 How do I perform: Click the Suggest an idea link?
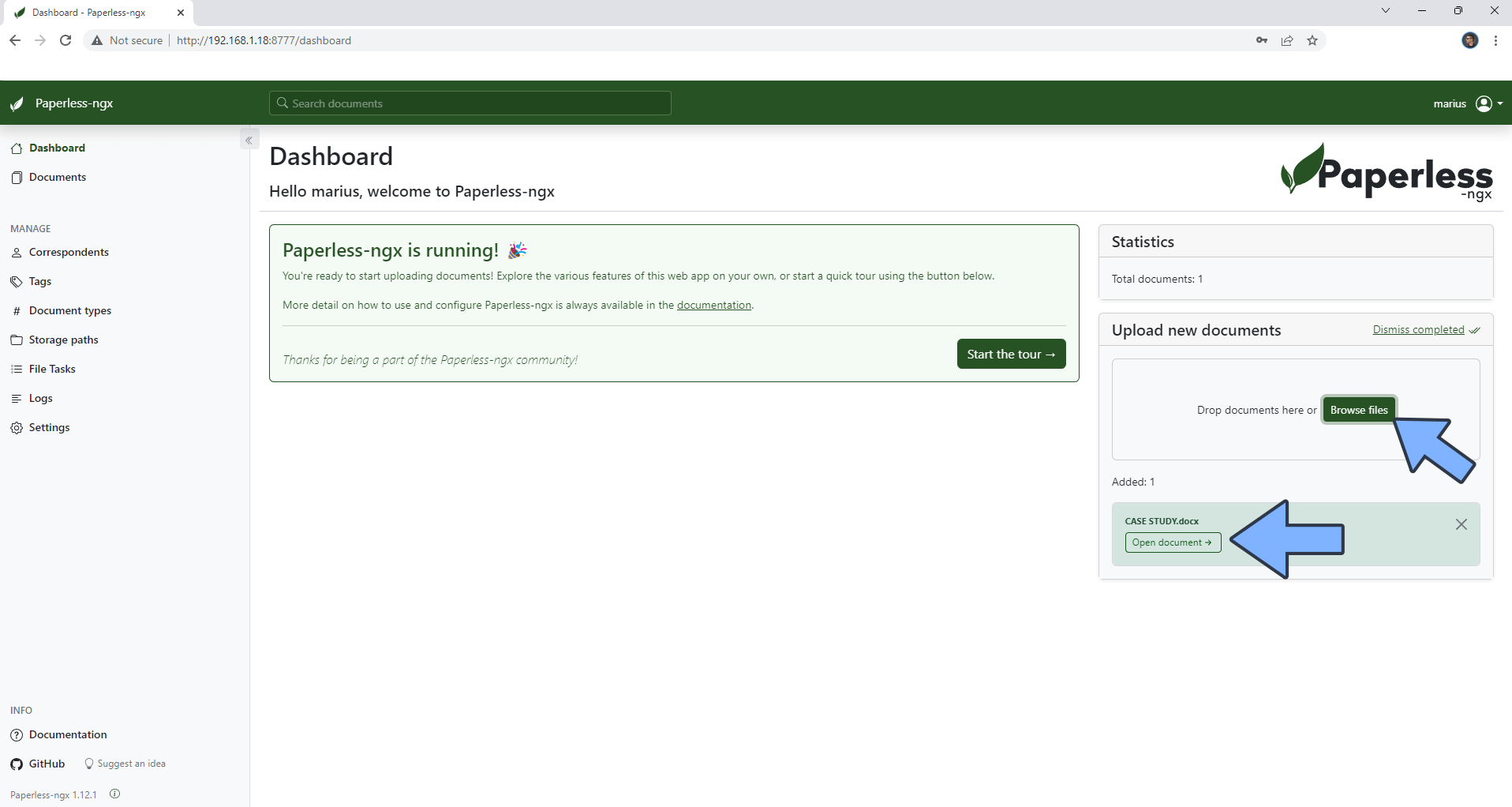pos(125,764)
